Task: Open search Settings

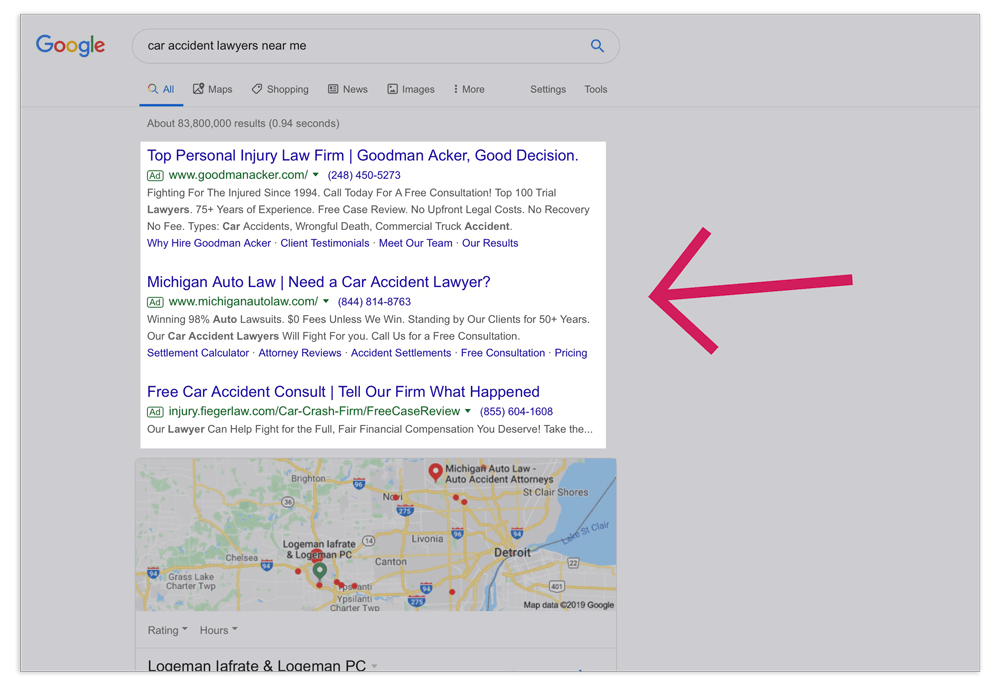Action: click(x=548, y=89)
